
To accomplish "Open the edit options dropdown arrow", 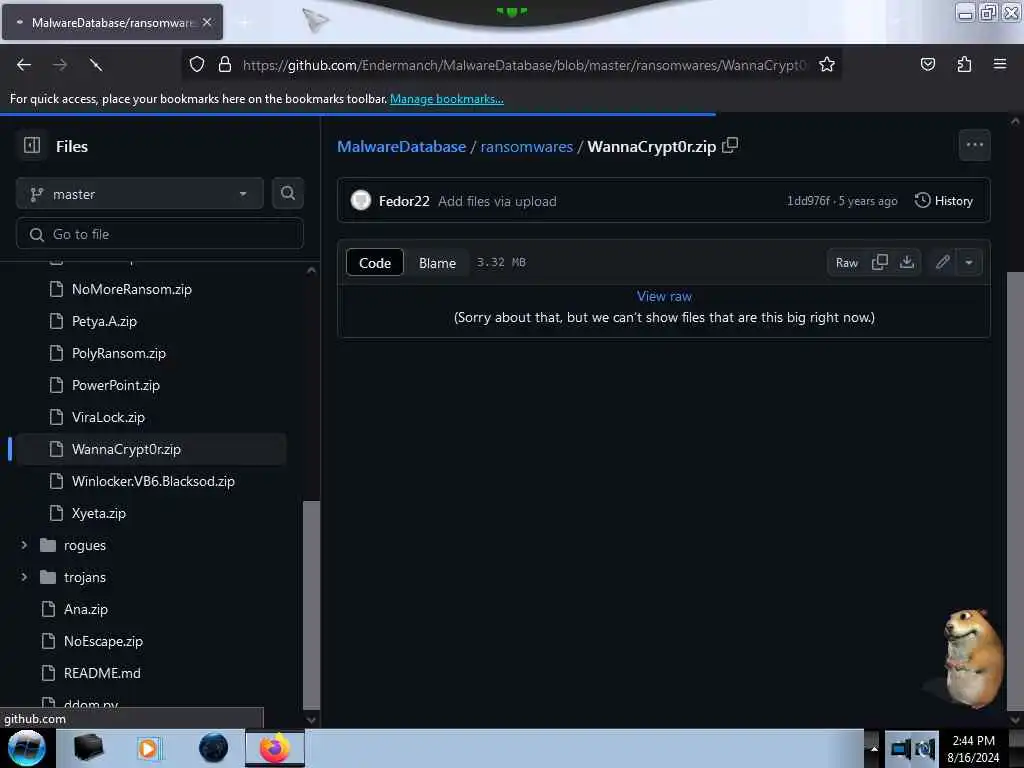I will point(969,262).
